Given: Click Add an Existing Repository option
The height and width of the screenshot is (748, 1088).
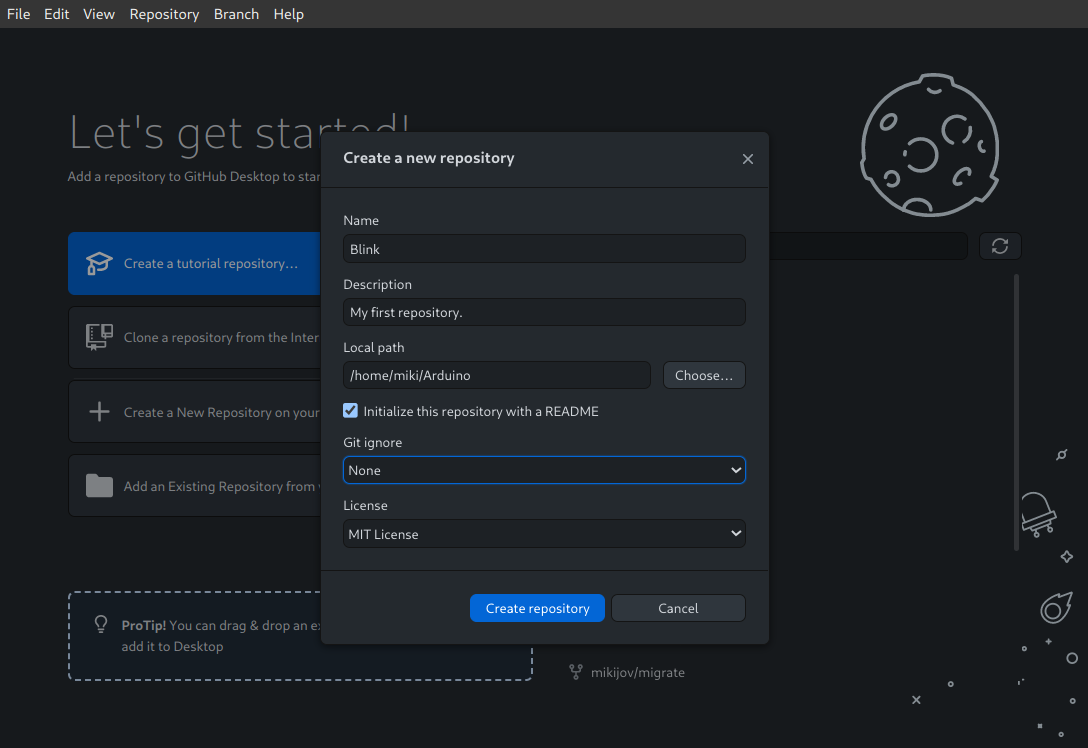Looking at the screenshot, I should pyautogui.click(x=194, y=486).
